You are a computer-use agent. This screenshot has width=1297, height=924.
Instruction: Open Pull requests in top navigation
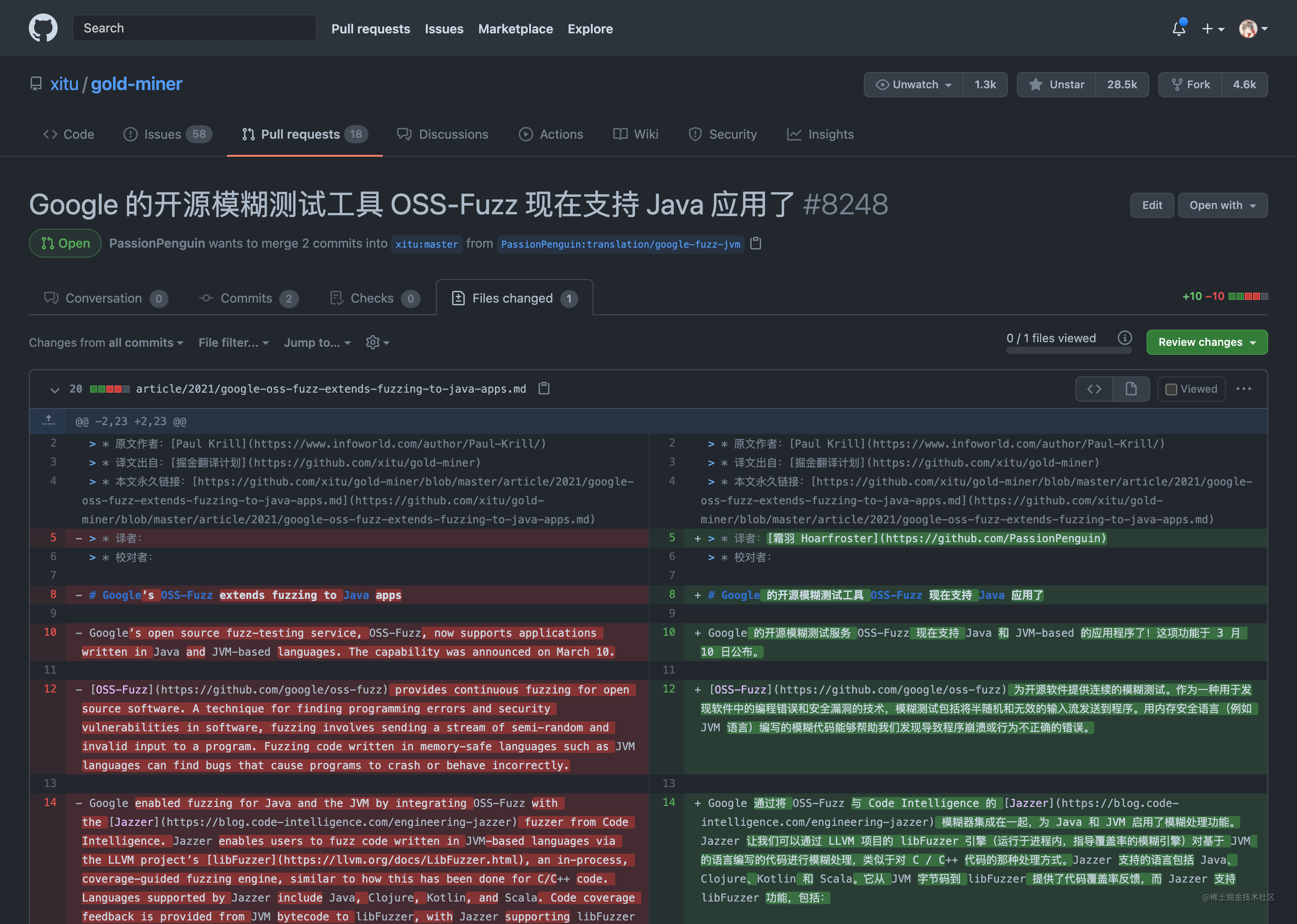point(370,28)
